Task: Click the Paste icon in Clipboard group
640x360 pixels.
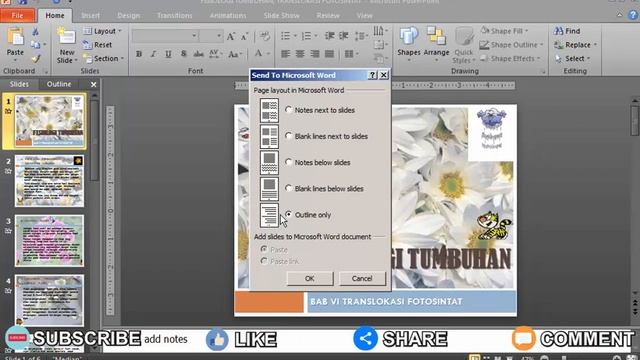Action: click(15, 38)
